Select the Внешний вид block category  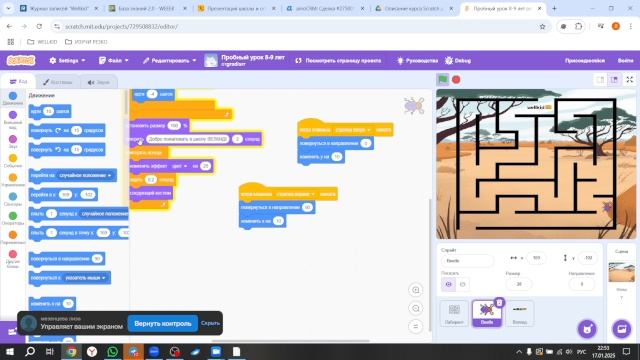pyautogui.click(x=13, y=116)
